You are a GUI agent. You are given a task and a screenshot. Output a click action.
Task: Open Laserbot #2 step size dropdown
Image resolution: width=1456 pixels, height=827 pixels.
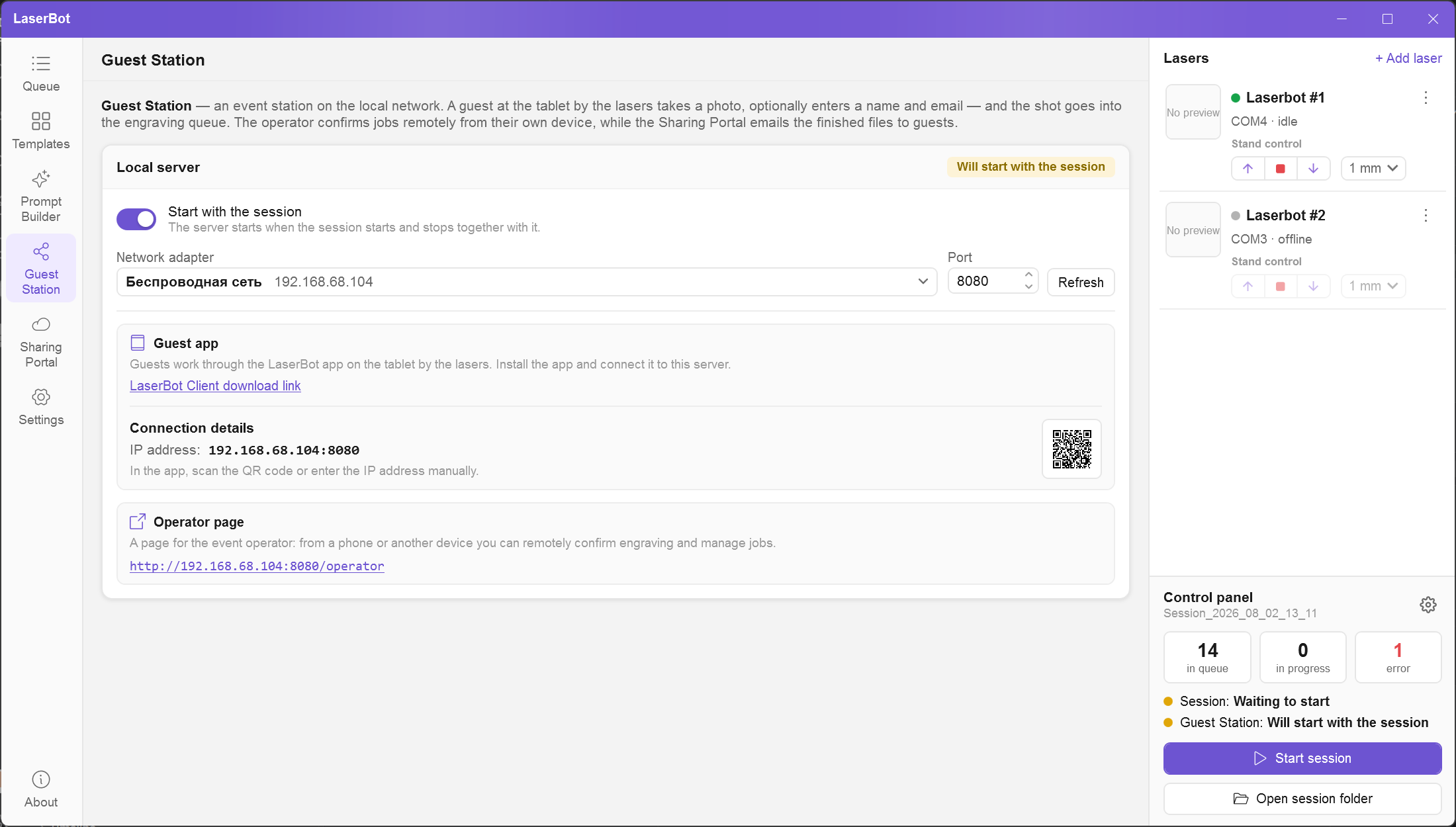1373,286
